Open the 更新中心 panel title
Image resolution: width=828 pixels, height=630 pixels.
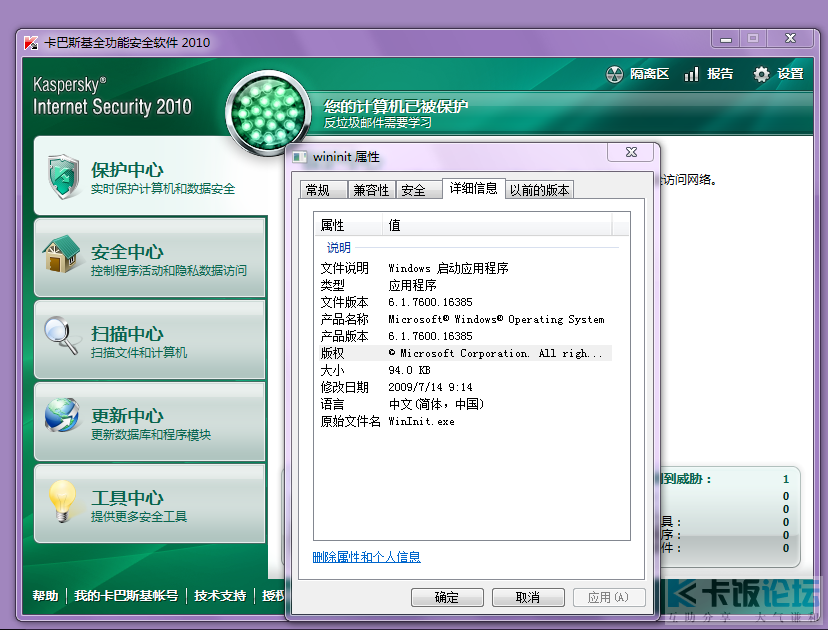pos(127,416)
